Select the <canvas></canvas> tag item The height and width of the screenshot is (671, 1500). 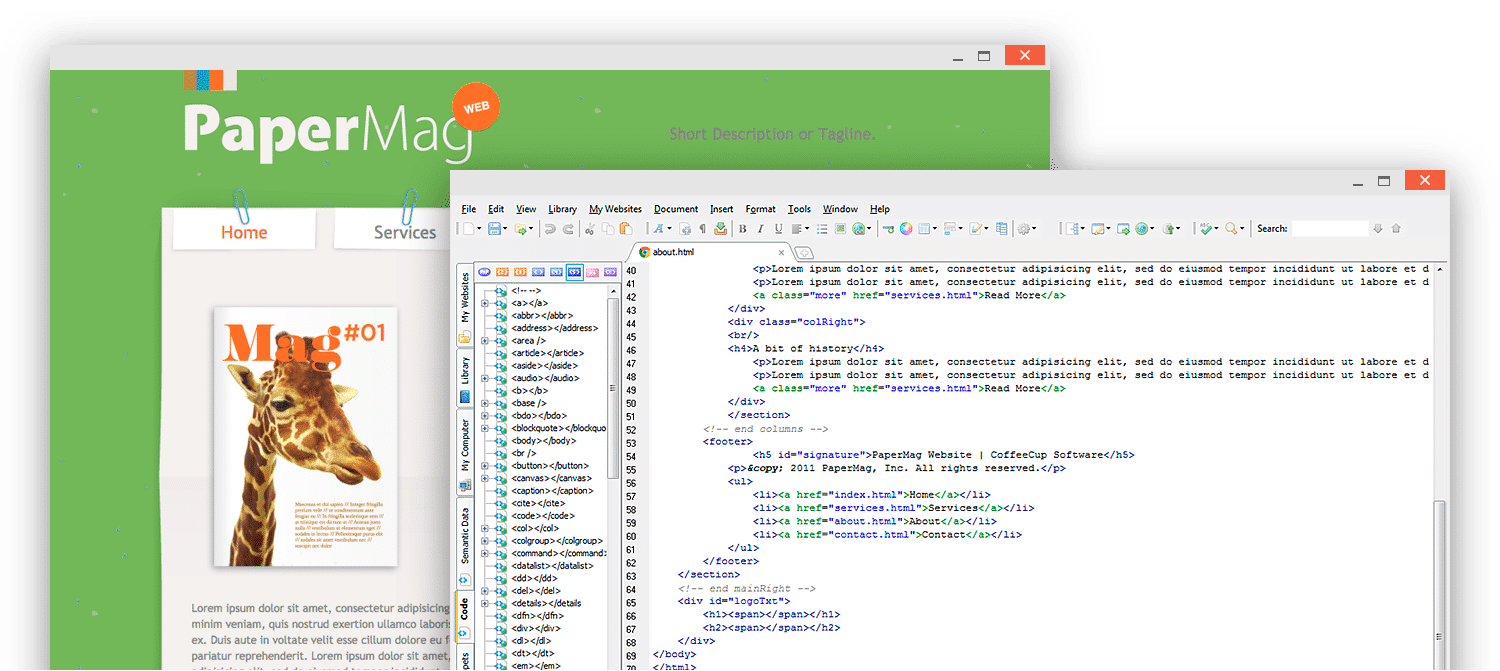click(552, 478)
